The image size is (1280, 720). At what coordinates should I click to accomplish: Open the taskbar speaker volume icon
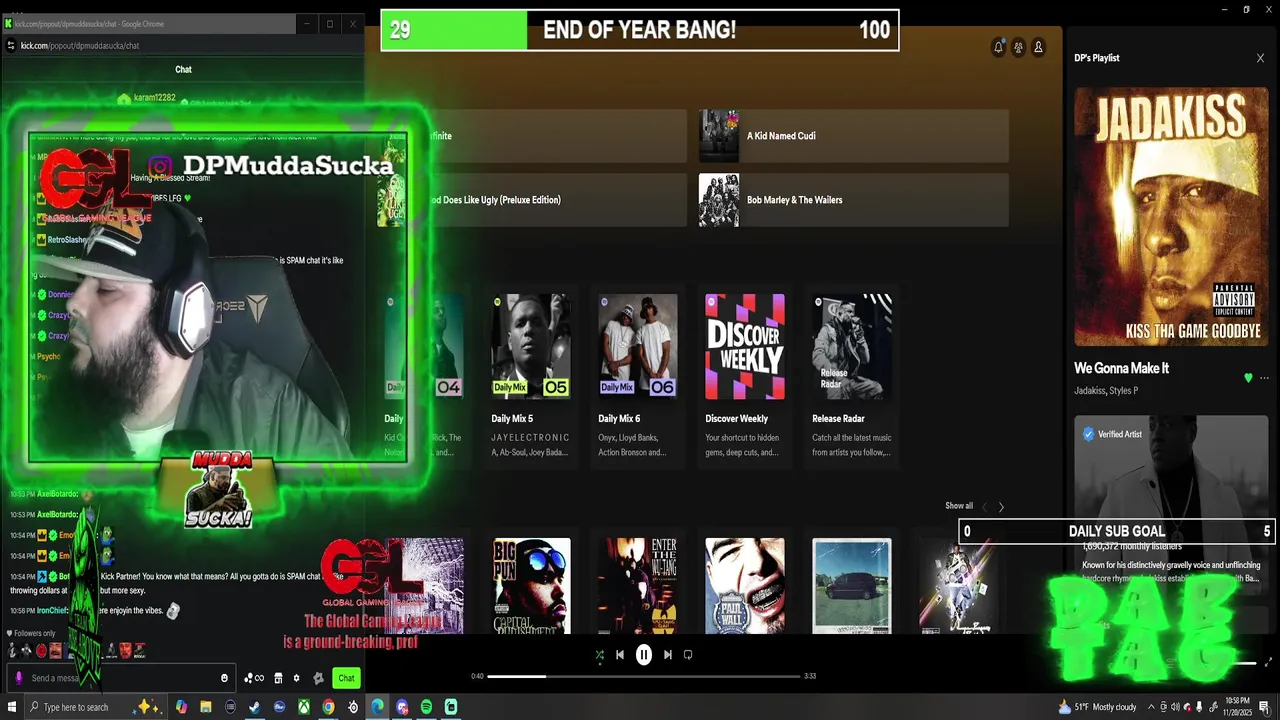tap(1175, 707)
